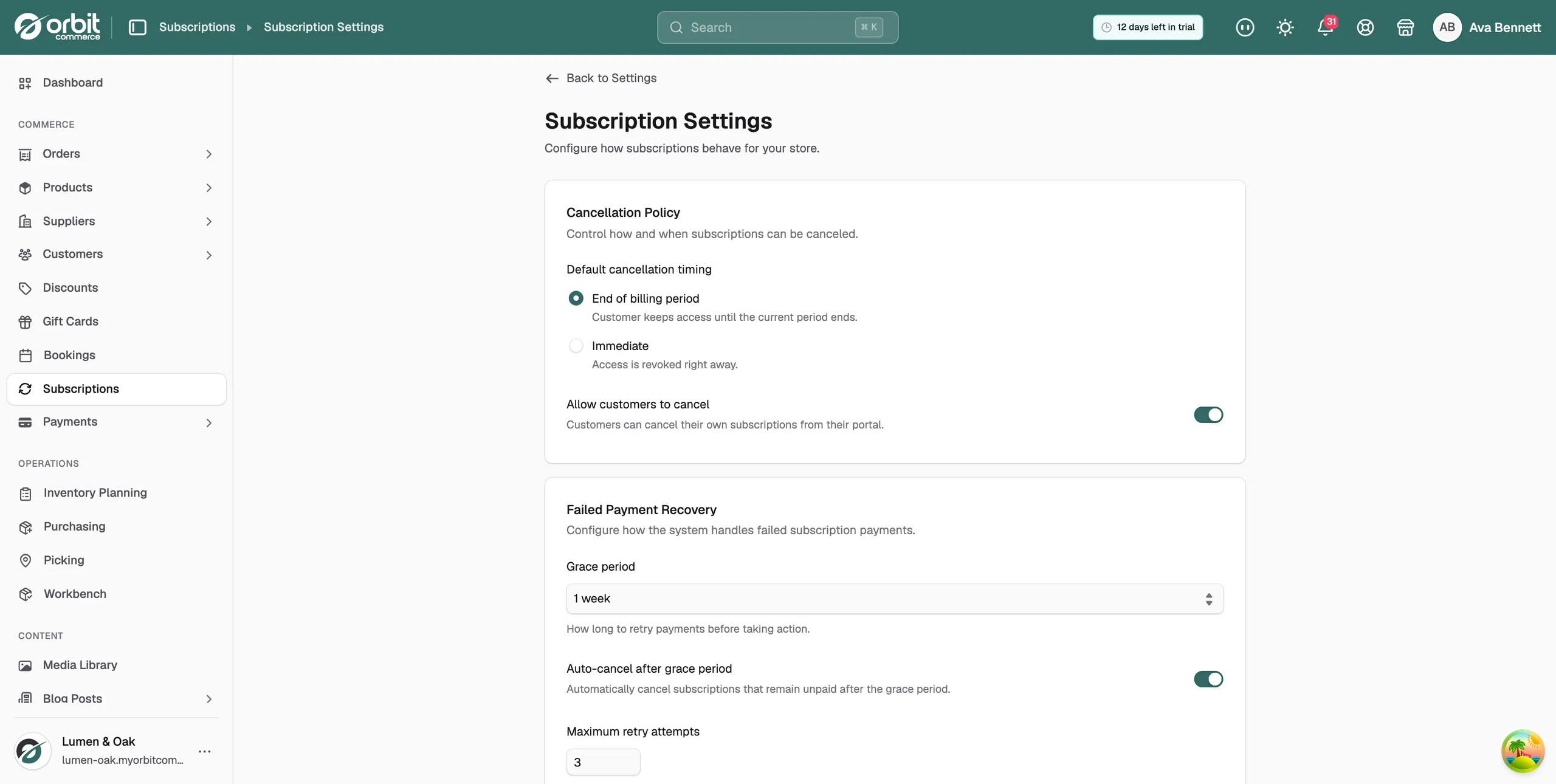Open the Grace period dropdown
This screenshot has height=784, width=1556.
895,599
